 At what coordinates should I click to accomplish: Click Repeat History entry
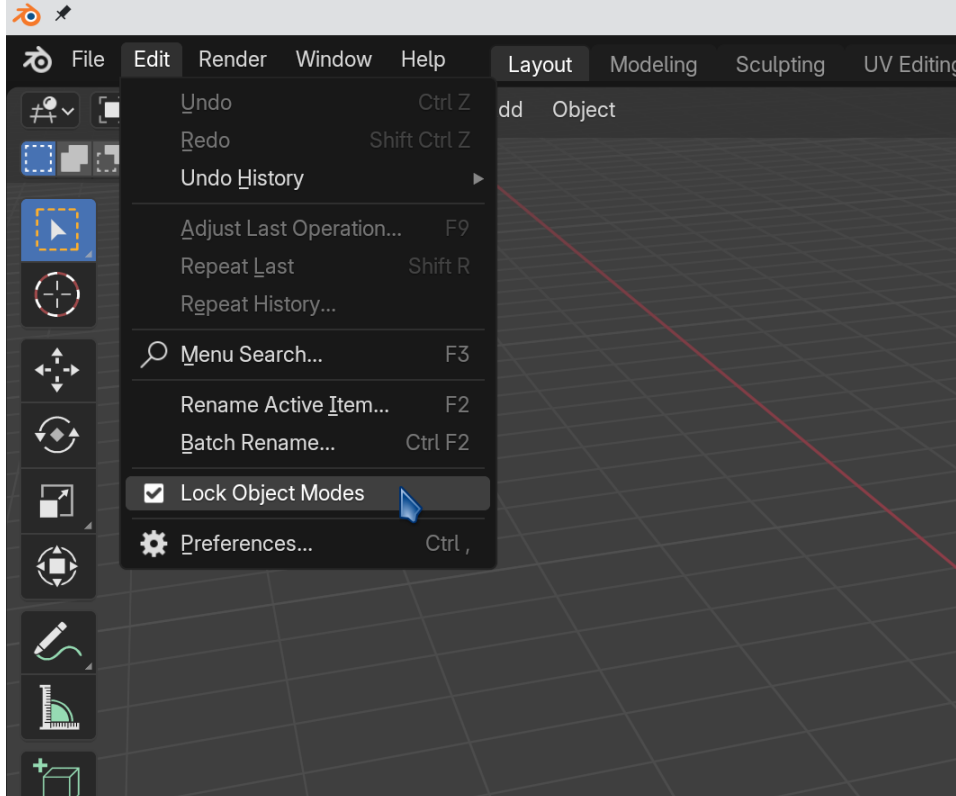click(x=308, y=304)
